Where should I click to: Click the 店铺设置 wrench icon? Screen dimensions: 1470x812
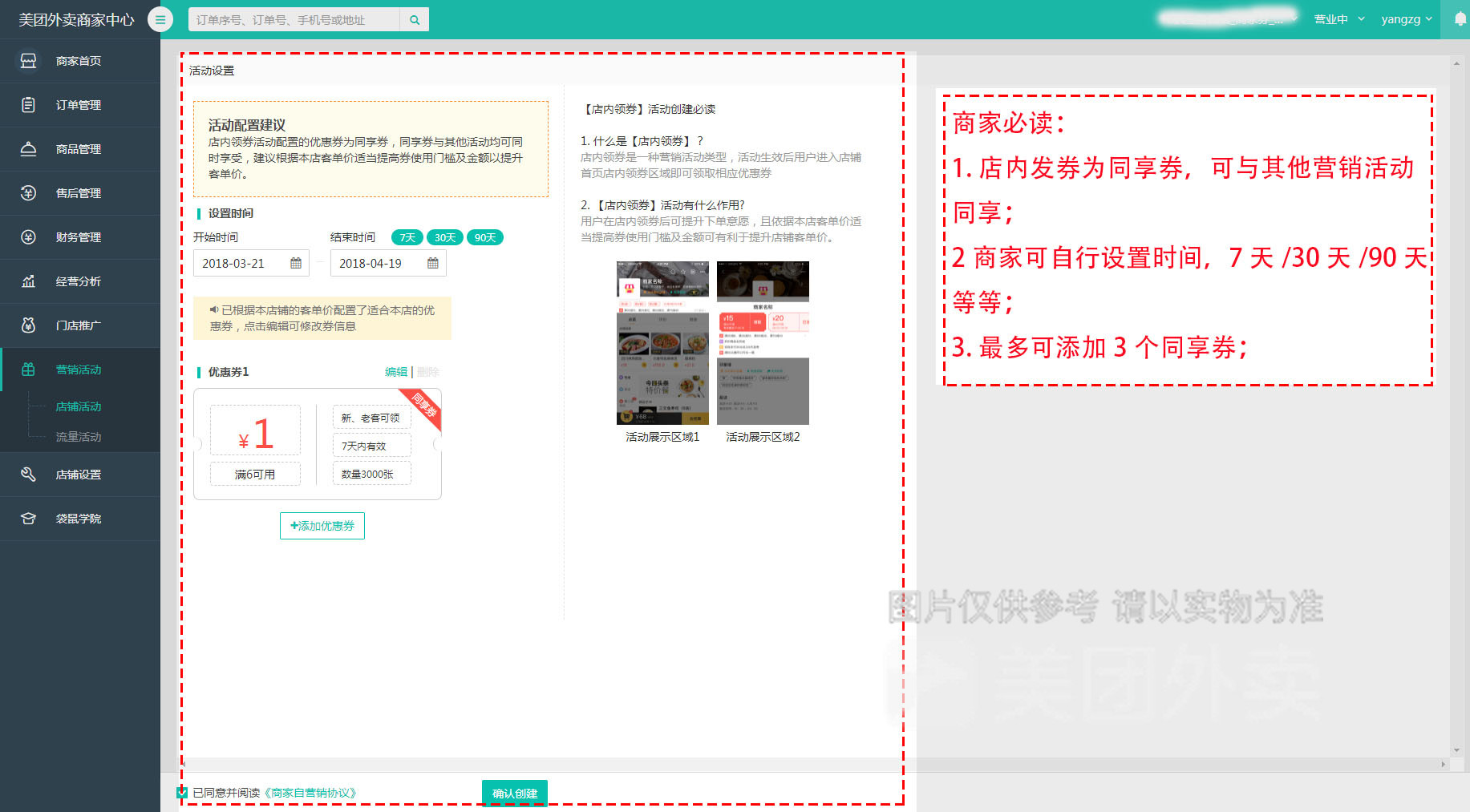[28, 475]
